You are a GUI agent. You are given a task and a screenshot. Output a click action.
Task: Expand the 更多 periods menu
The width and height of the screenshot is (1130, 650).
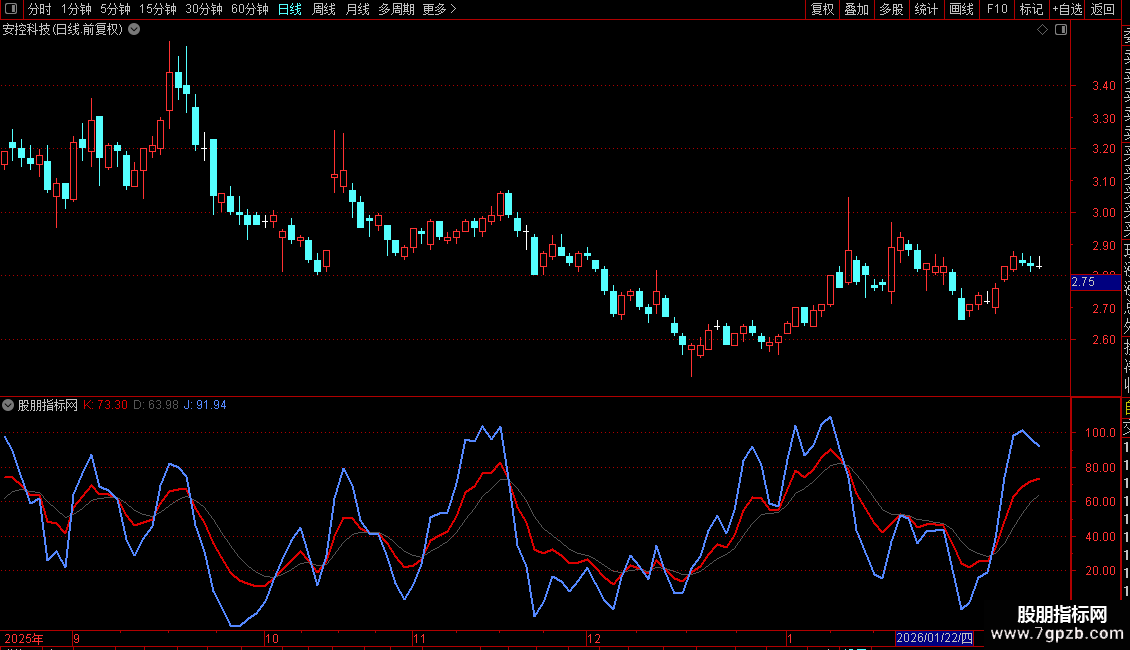pos(439,9)
